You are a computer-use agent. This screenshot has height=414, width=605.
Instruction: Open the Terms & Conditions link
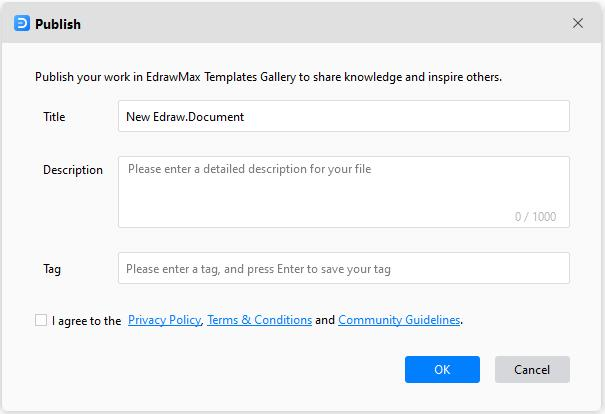tap(259, 320)
